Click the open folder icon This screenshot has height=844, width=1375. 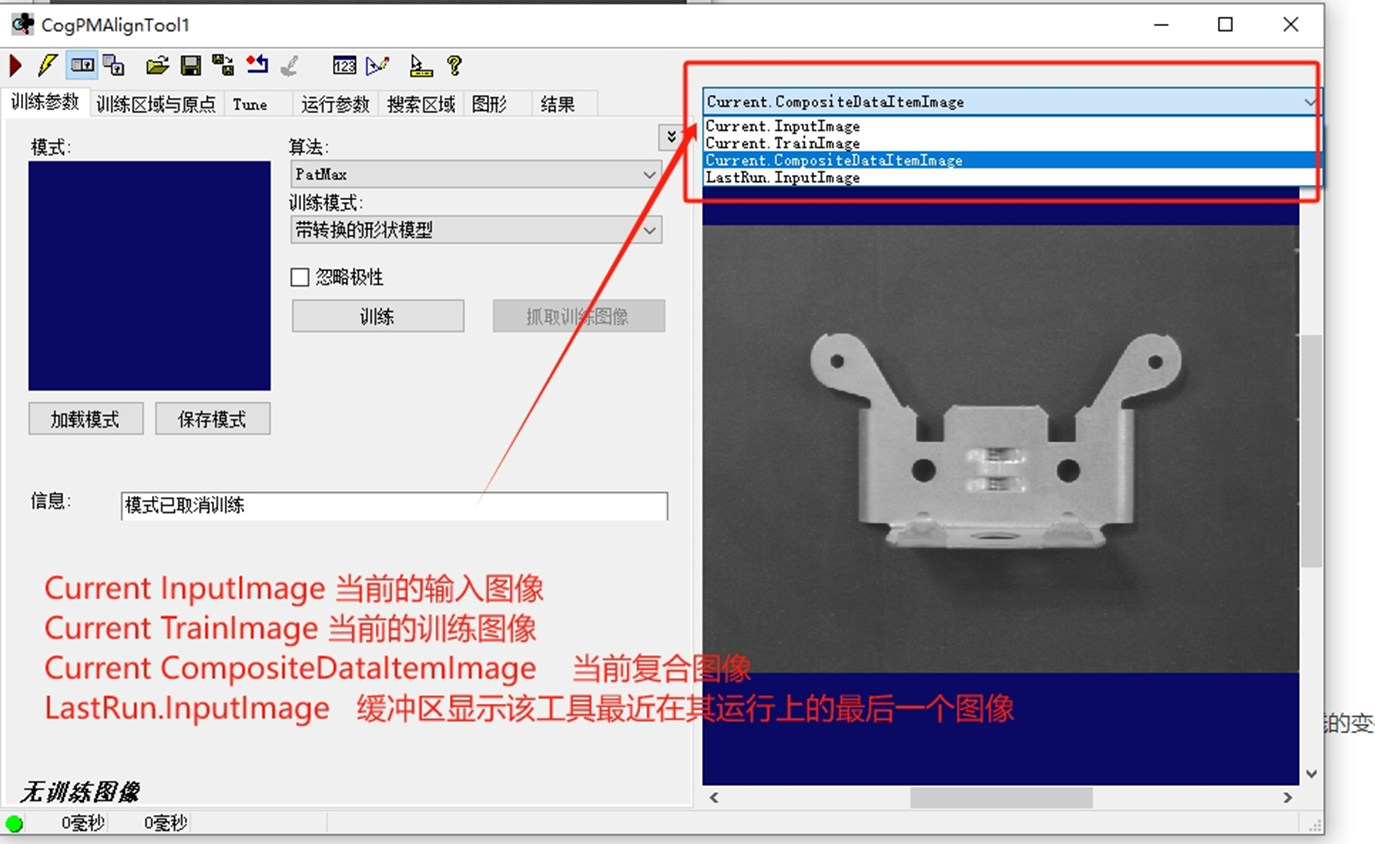coord(157,66)
